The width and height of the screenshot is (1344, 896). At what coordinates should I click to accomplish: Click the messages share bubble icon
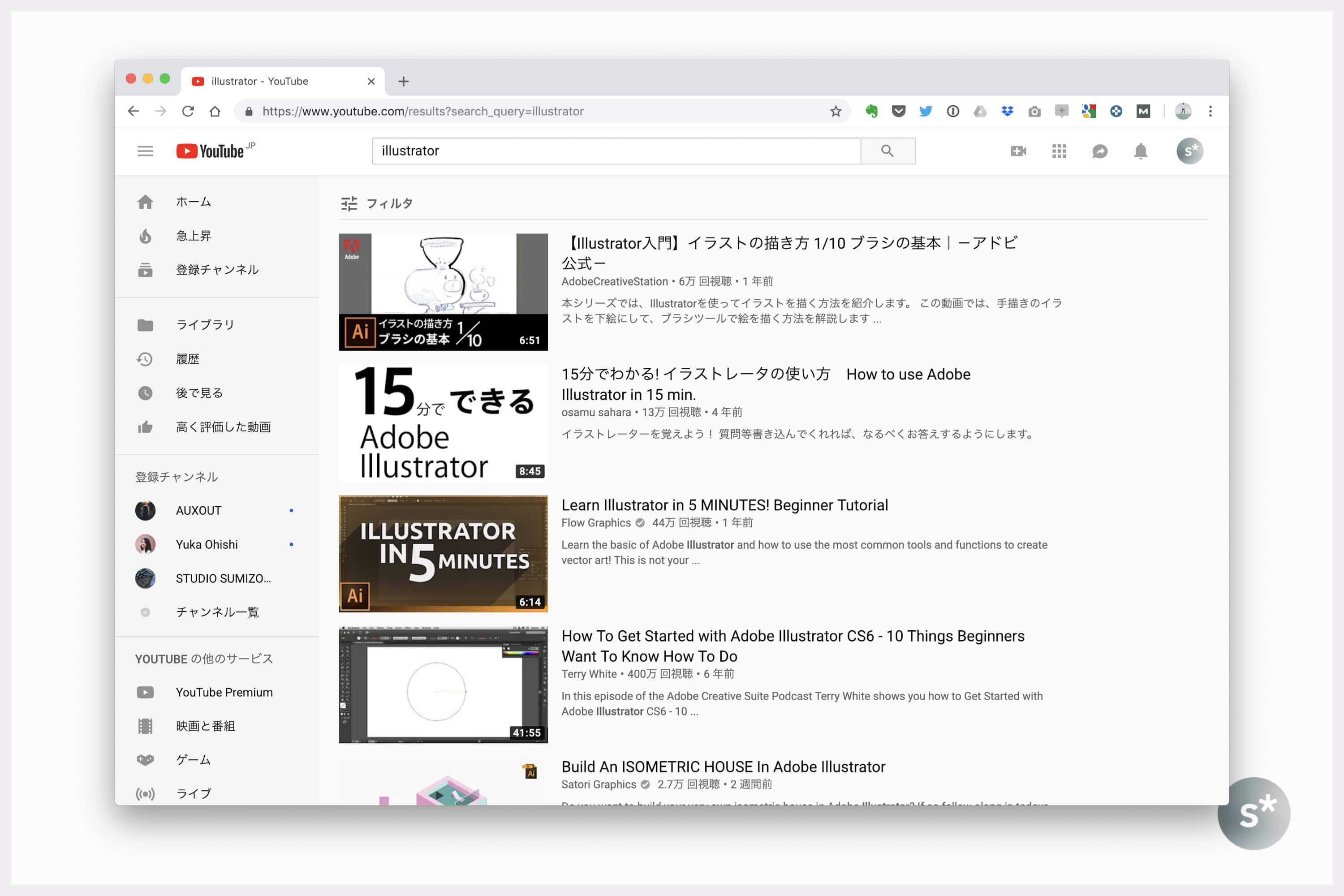[x=1099, y=151]
